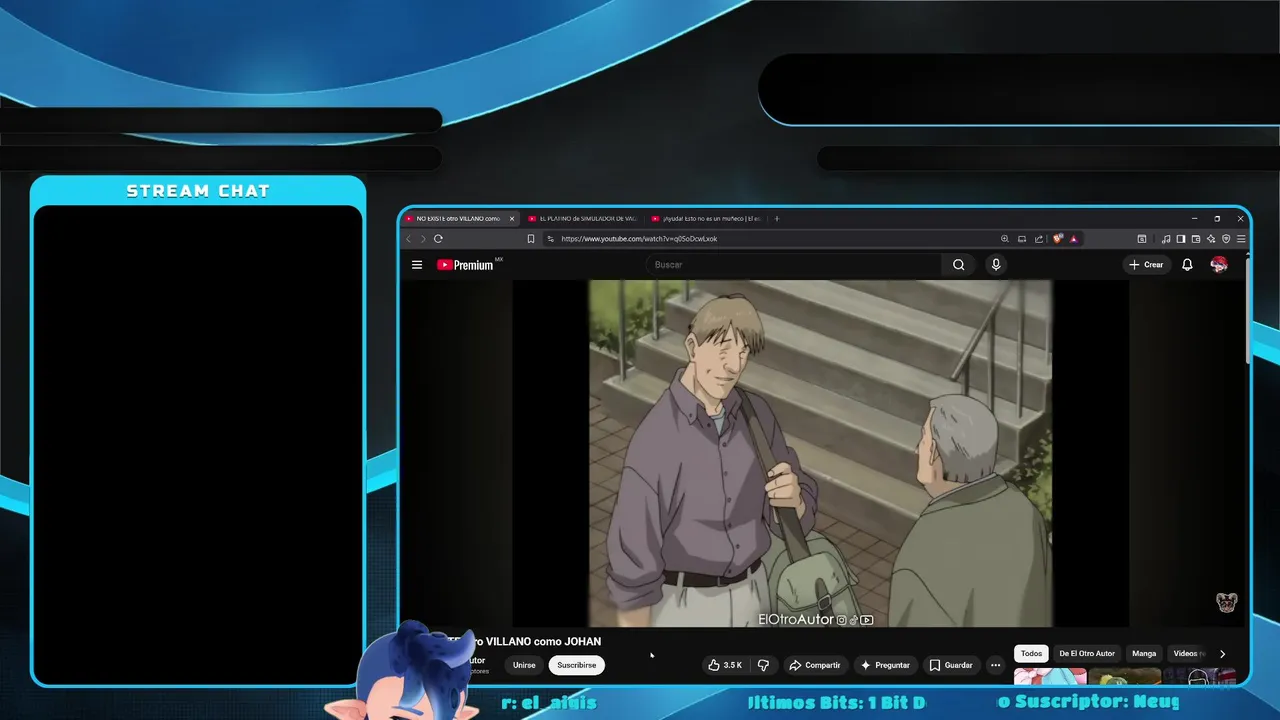Bookmark this page with bookmark icon
1280x720 pixels.
tap(531, 239)
